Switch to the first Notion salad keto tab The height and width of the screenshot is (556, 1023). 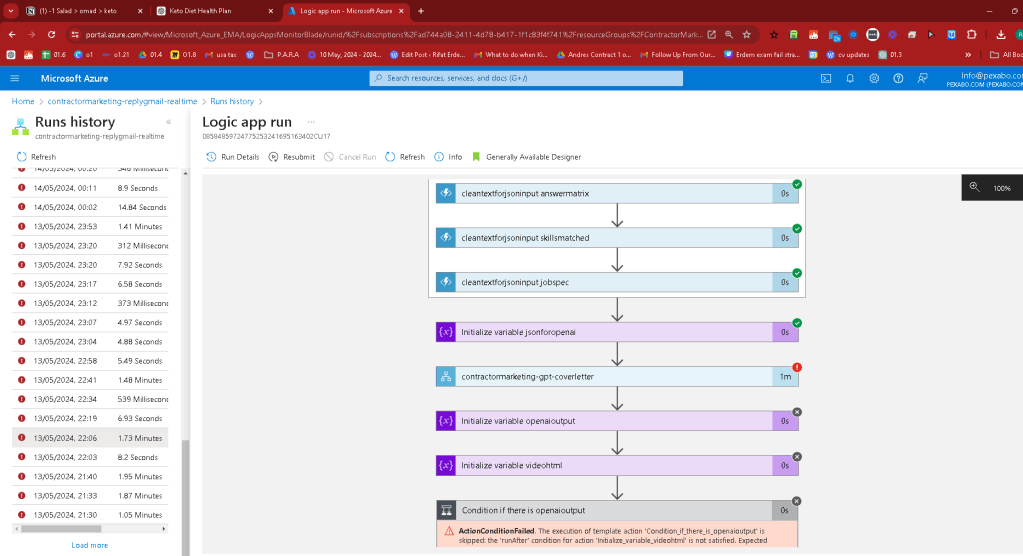coord(83,10)
